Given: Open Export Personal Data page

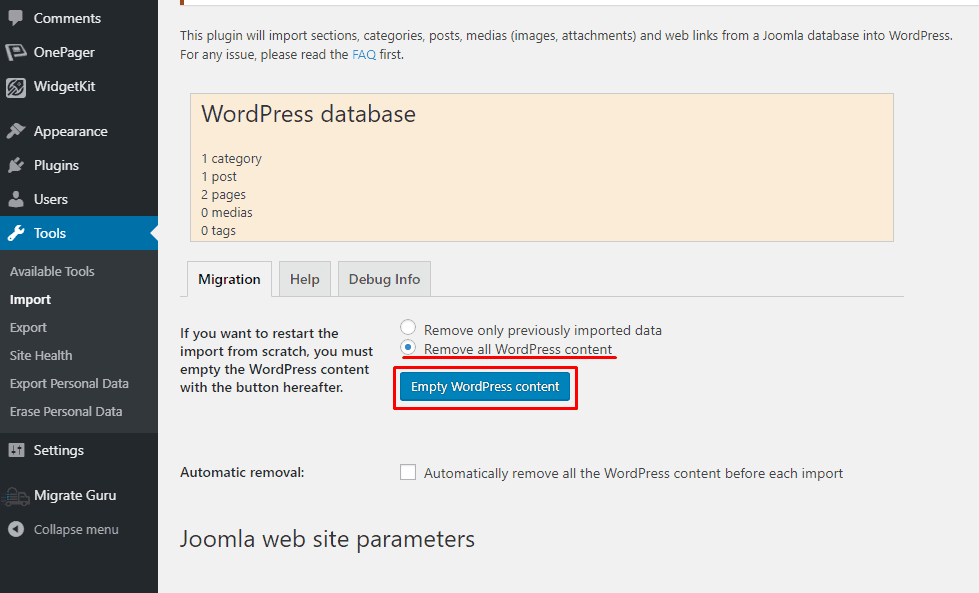Looking at the screenshot, I should pyautogui.click(x=69, y=383).
